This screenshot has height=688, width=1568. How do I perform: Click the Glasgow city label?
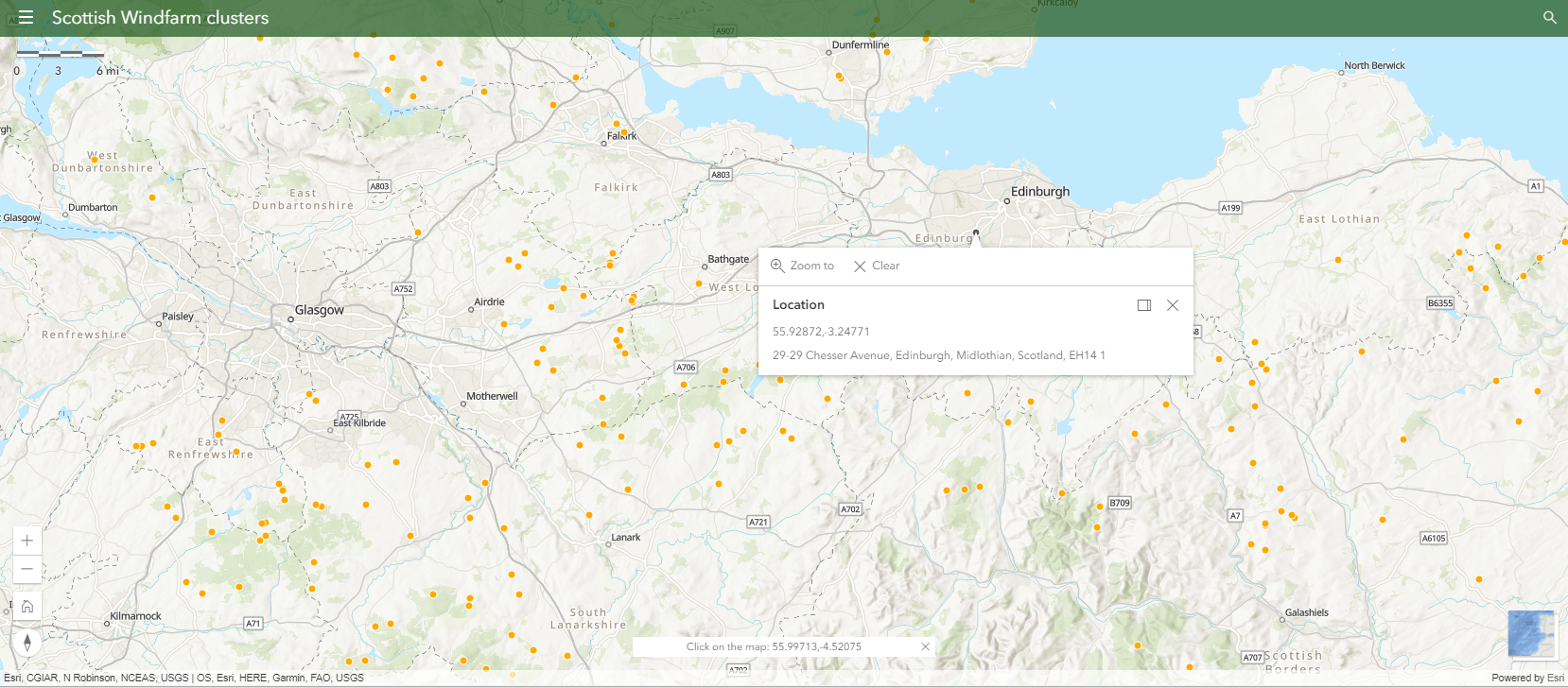(x=320, y=309)
